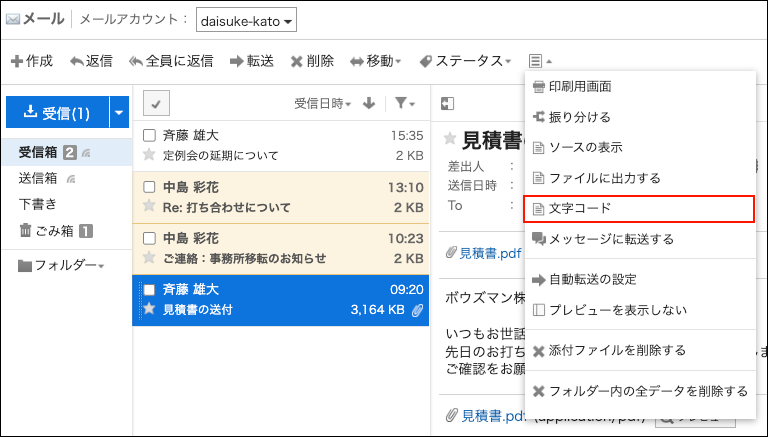Open mail 定例会の延期について
Image resolution: width=768 pixels, height=437 pixels.
click(281, 146)
